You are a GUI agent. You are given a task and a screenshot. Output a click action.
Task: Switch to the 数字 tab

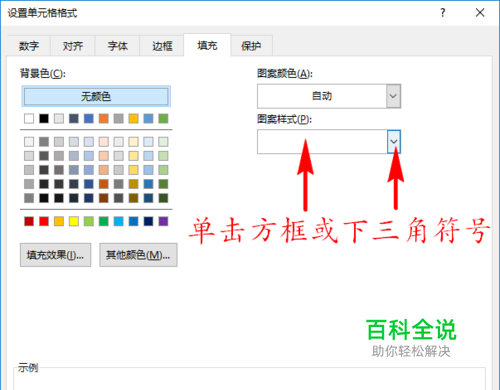coord(29,46)
